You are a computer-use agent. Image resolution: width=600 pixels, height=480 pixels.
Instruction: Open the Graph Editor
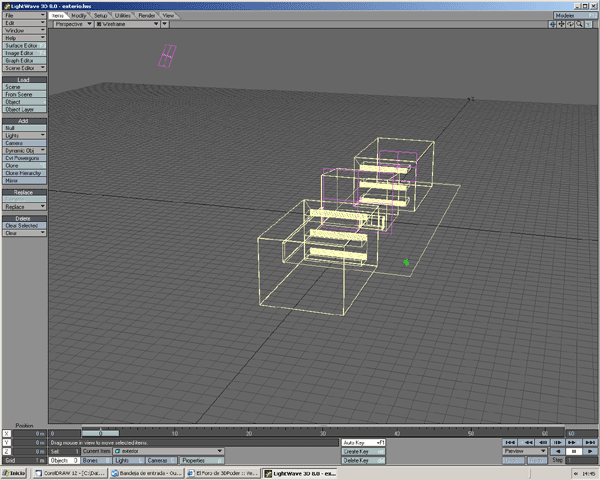tap(24, 60)
